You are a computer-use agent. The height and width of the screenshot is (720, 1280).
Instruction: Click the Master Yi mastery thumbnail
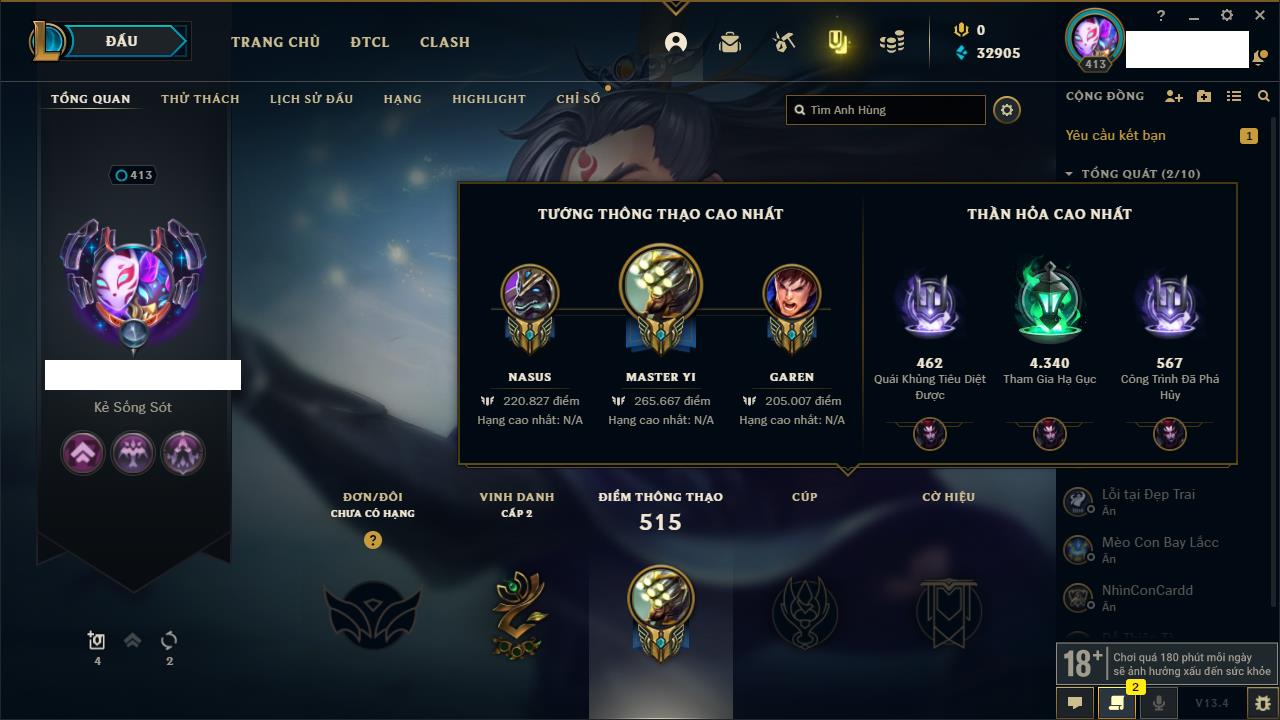660,286
